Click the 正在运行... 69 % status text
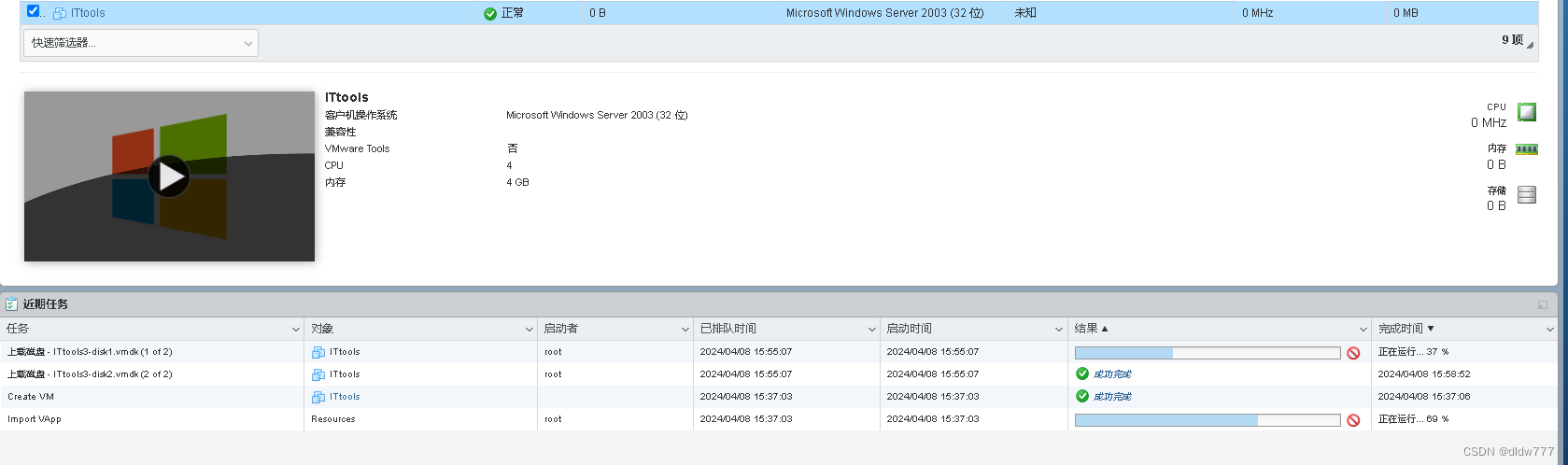1568x465 pixels. (1414, 419)
